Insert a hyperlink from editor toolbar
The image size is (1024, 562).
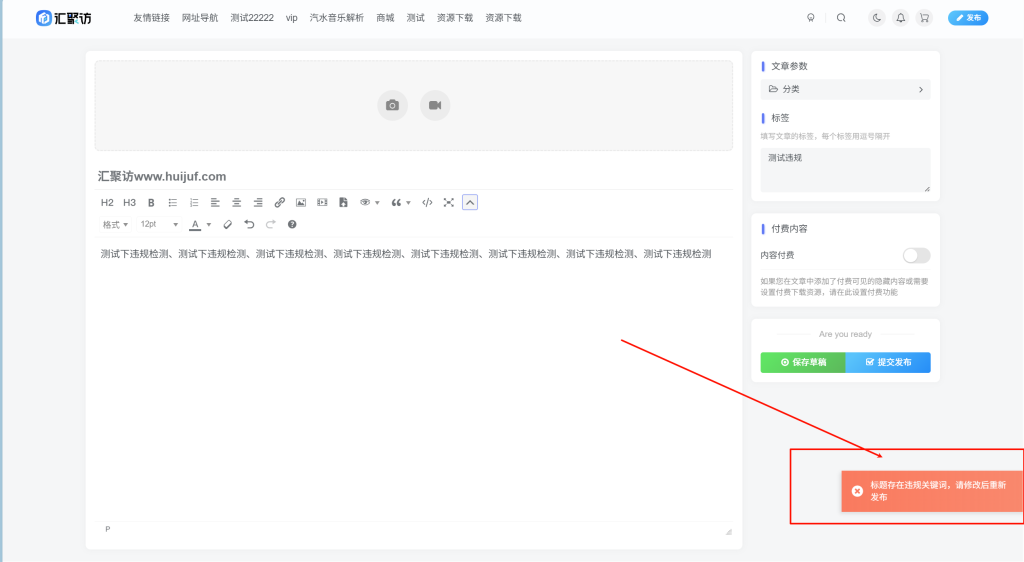(280, 203)
